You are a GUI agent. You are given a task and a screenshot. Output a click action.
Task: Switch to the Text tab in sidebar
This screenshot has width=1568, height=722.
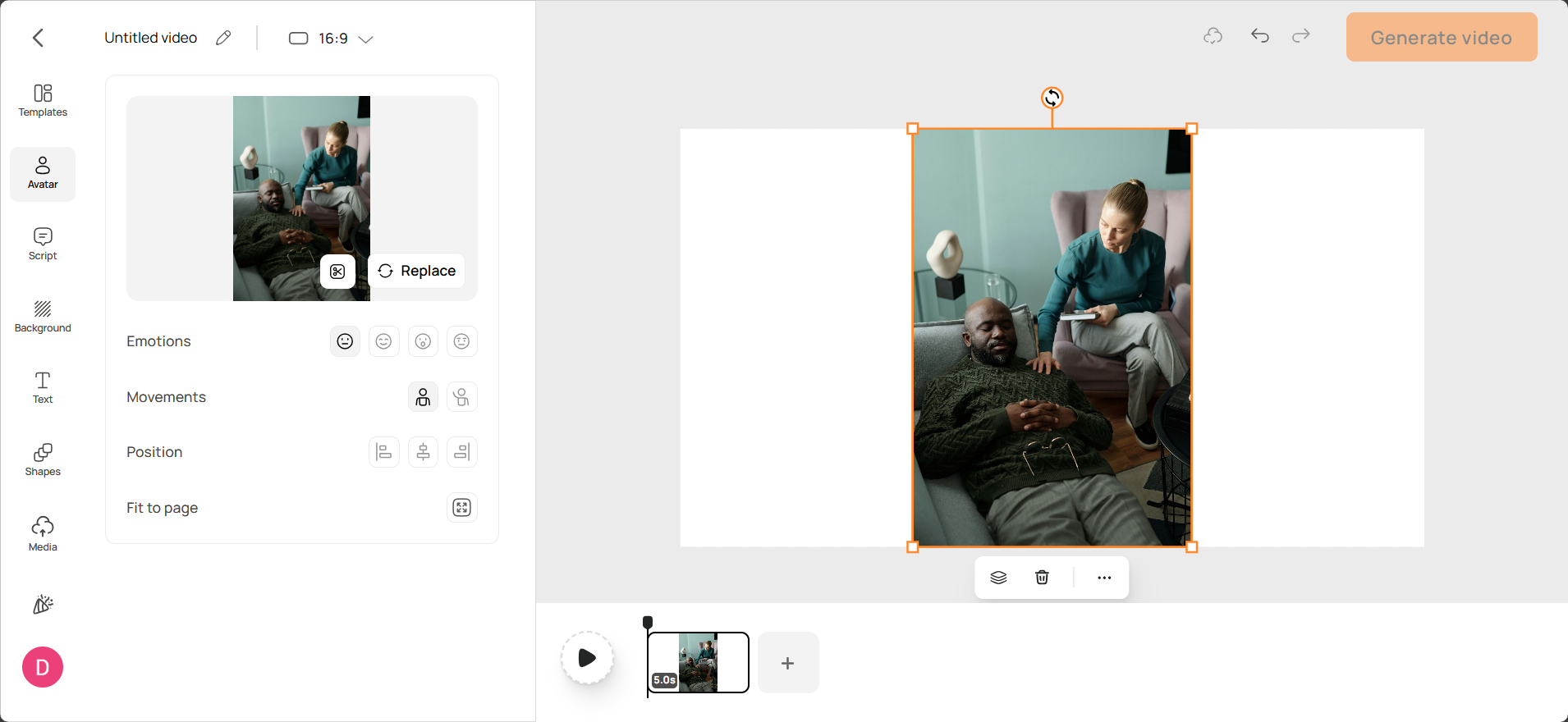point(43,388)
